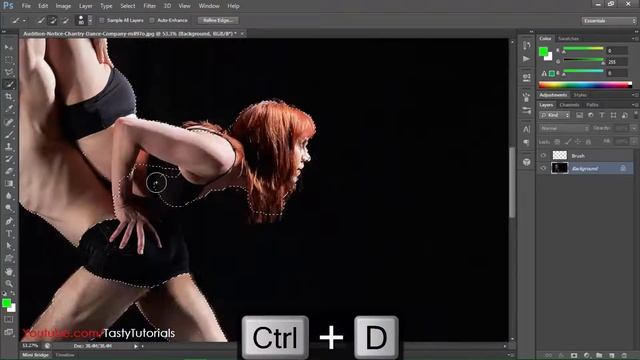640x360 pixels.
Task: Select the History Brush tool
Action: tap(9, 159)
